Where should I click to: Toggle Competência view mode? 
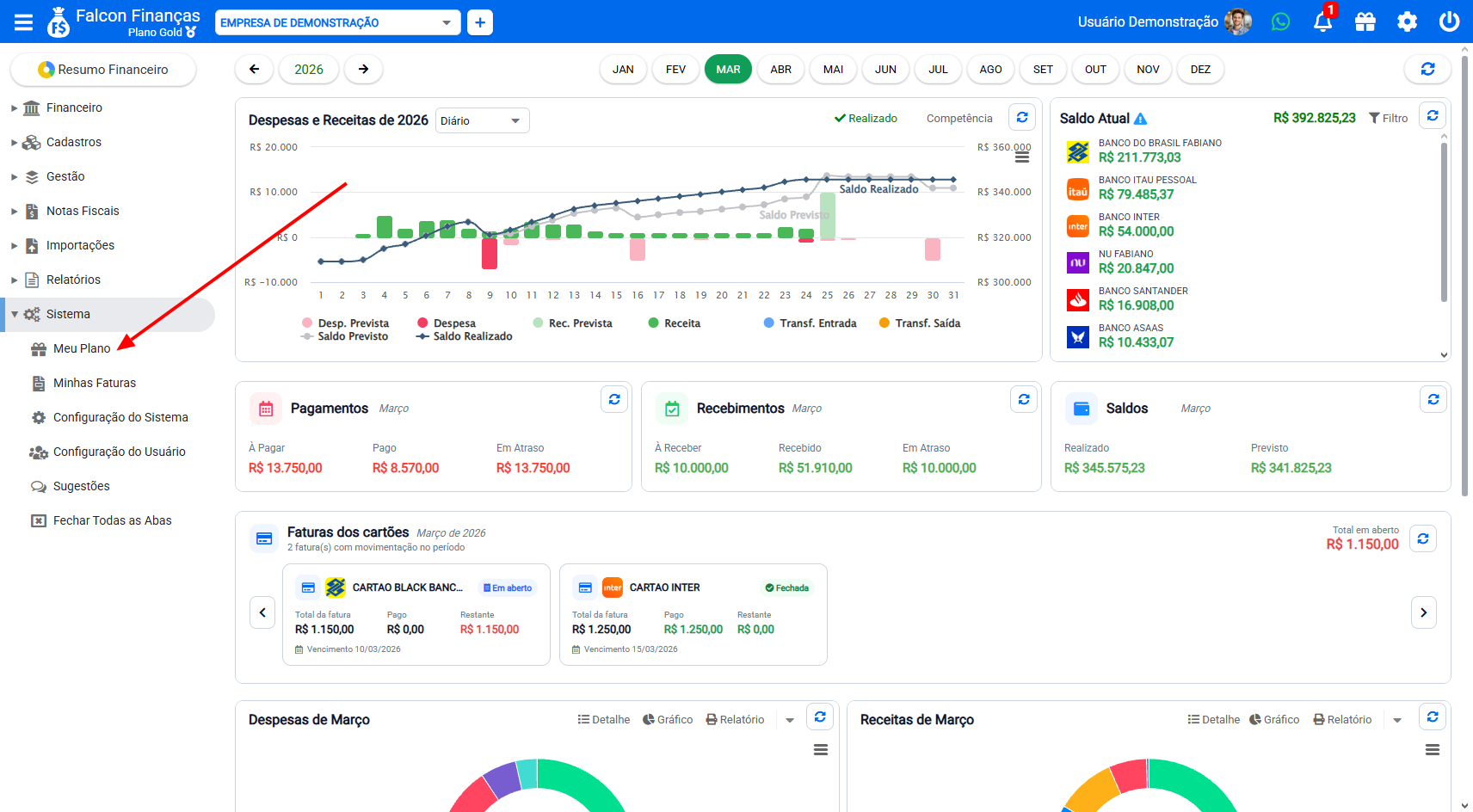(x=959, y=119)
